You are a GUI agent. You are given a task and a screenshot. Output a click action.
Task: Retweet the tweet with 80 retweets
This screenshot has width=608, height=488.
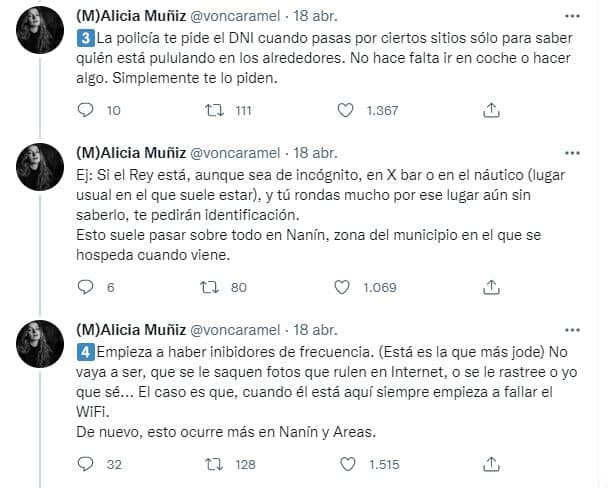[210, 287]
